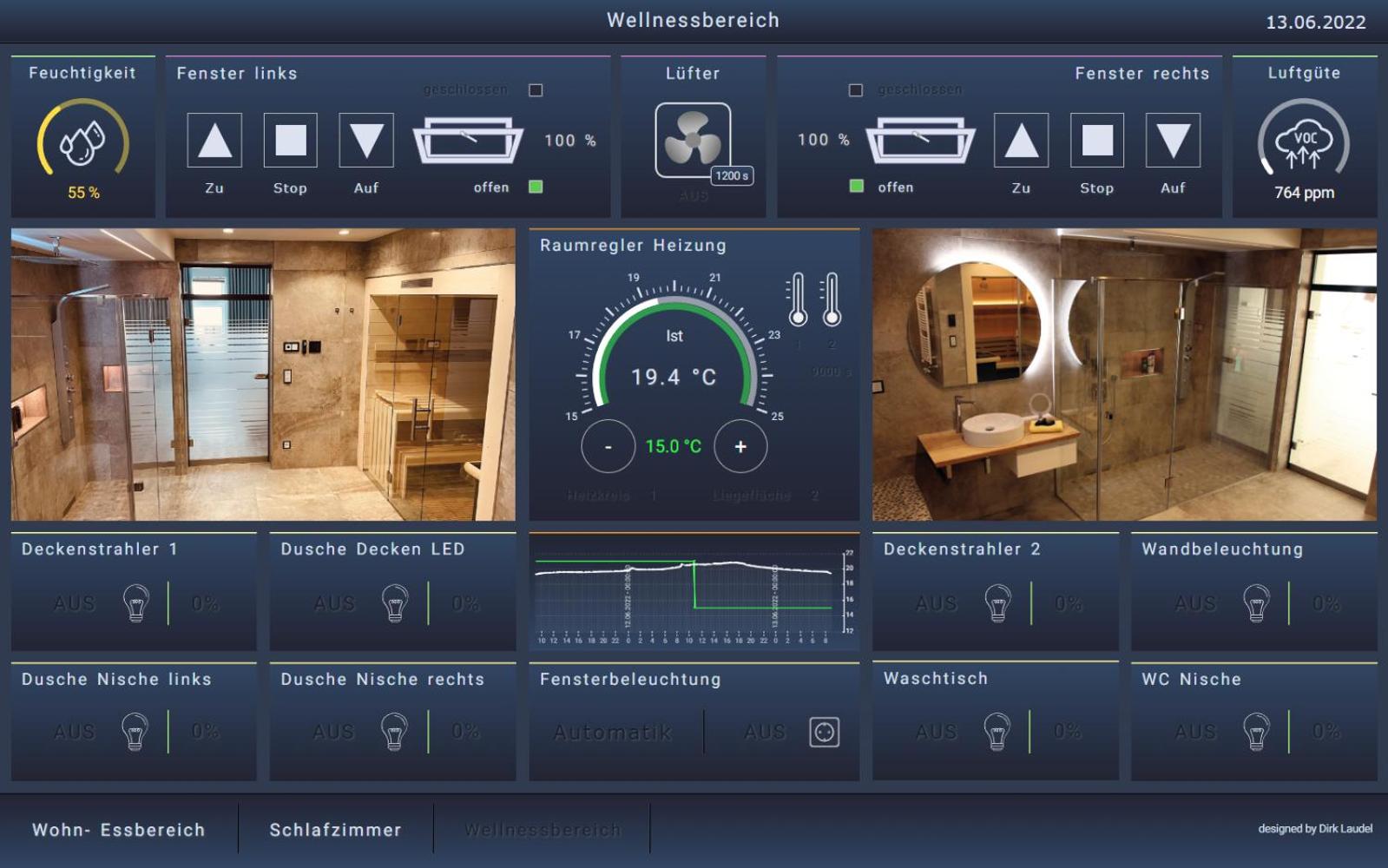Click the Dusche Nische rechts light bulb
The image size is (1388, 868).
pyautogui.click(x=394, y=731)
